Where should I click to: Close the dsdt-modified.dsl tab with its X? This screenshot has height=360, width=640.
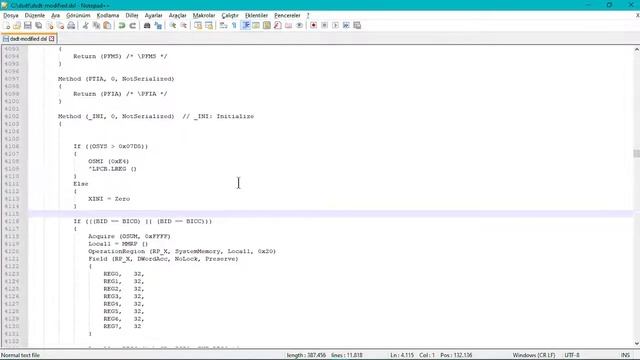[x=52, y=39]
